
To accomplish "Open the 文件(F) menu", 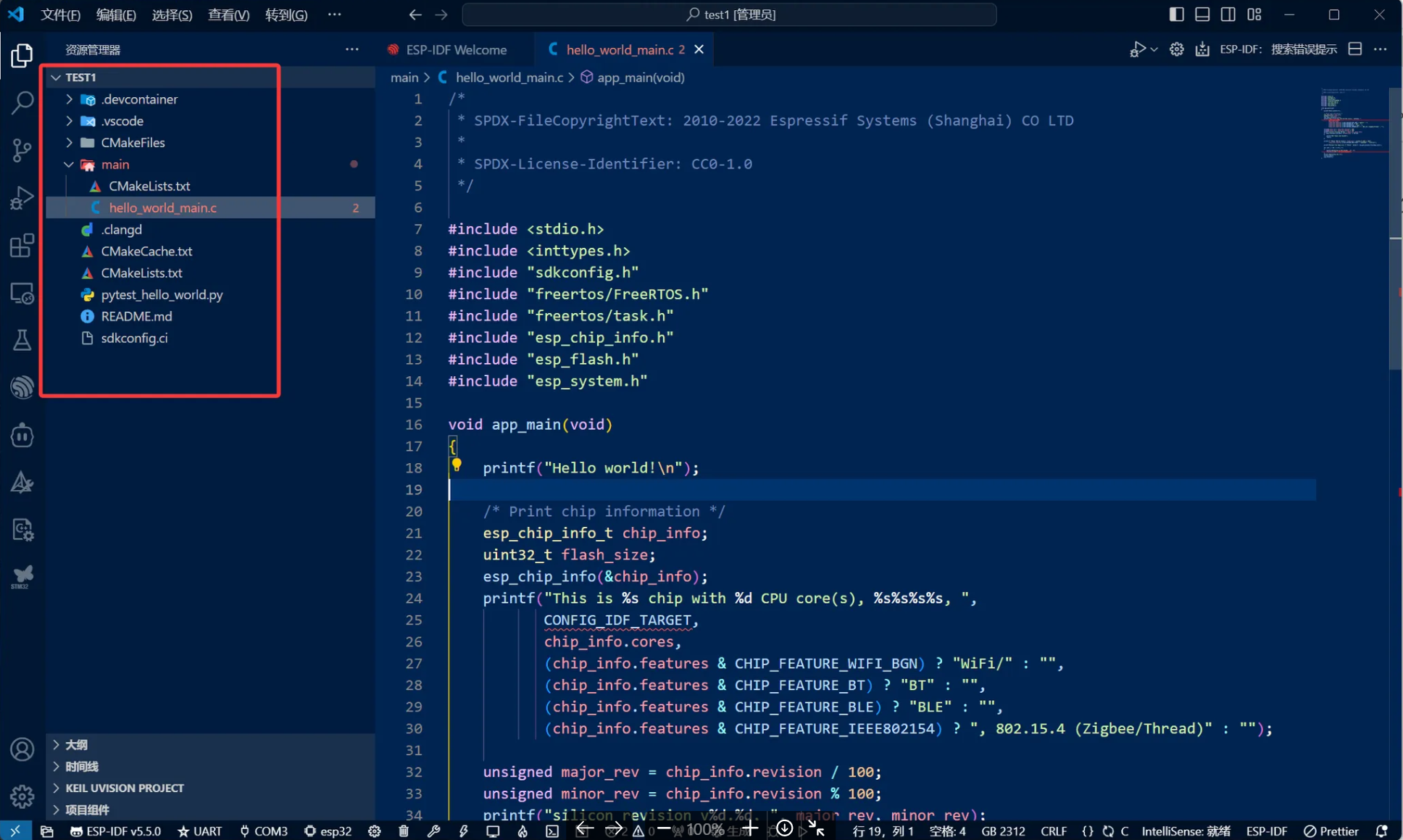I will (60, 14).
